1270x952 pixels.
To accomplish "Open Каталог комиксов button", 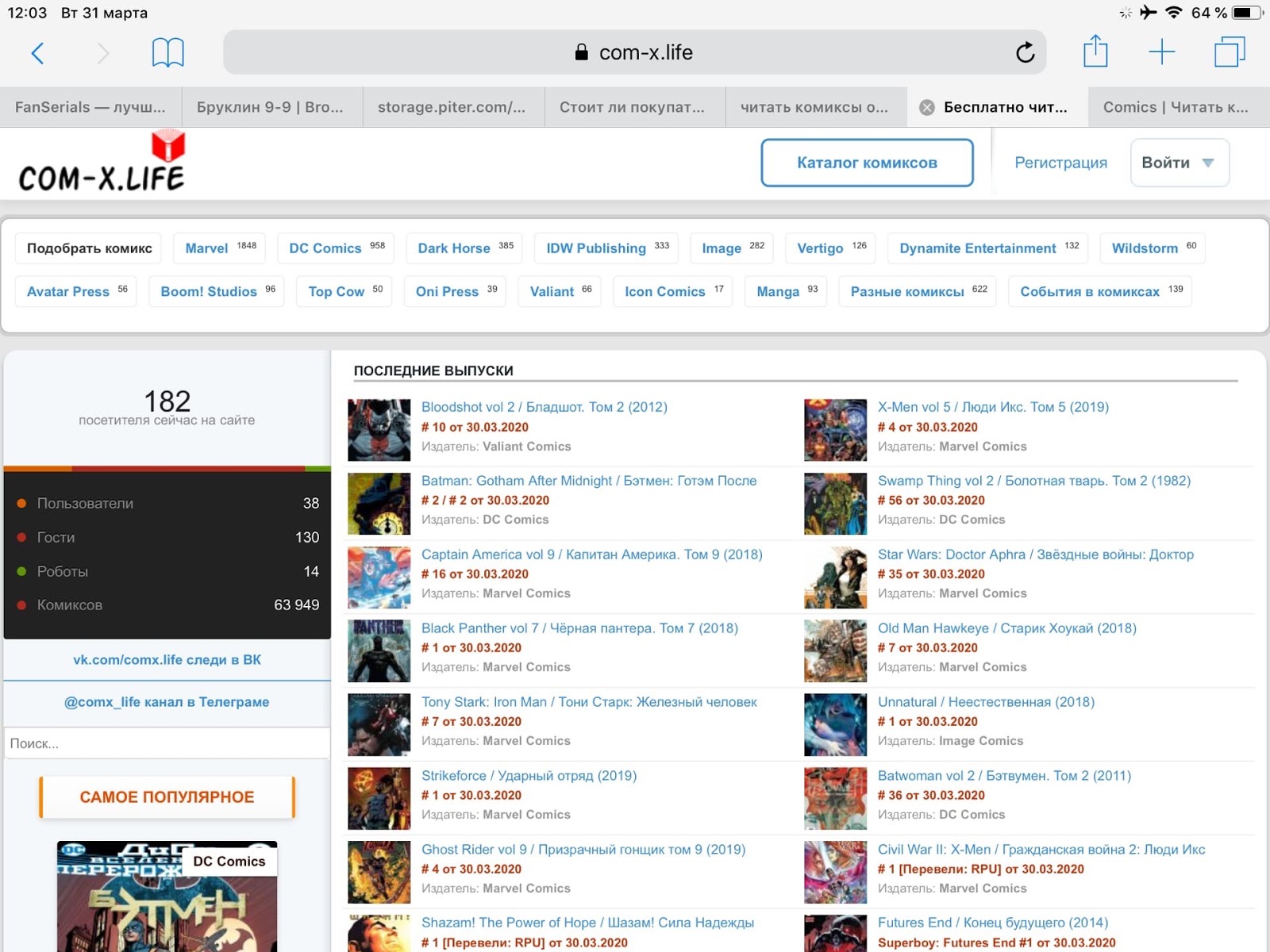I will click(x=867, y=163).
